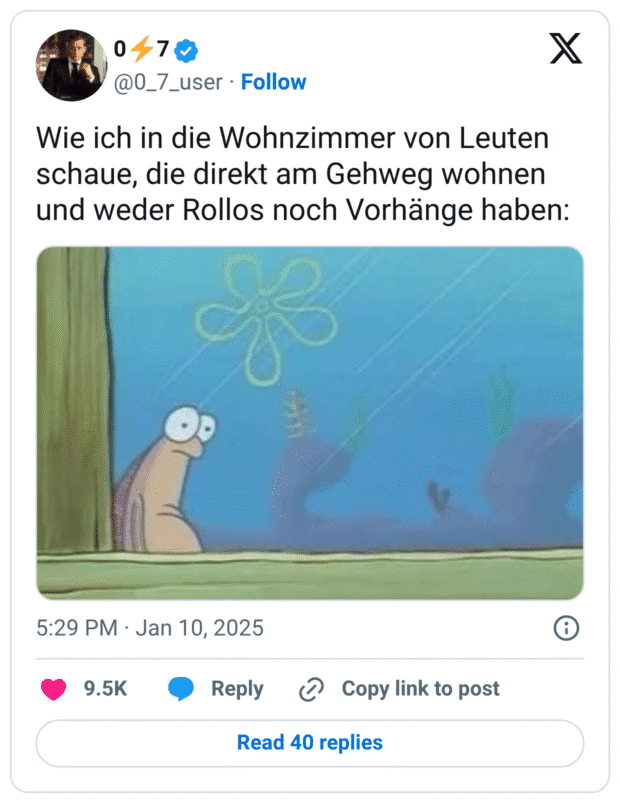
Task: Open the circled info icon beside the date
Action: coord(566,628)
